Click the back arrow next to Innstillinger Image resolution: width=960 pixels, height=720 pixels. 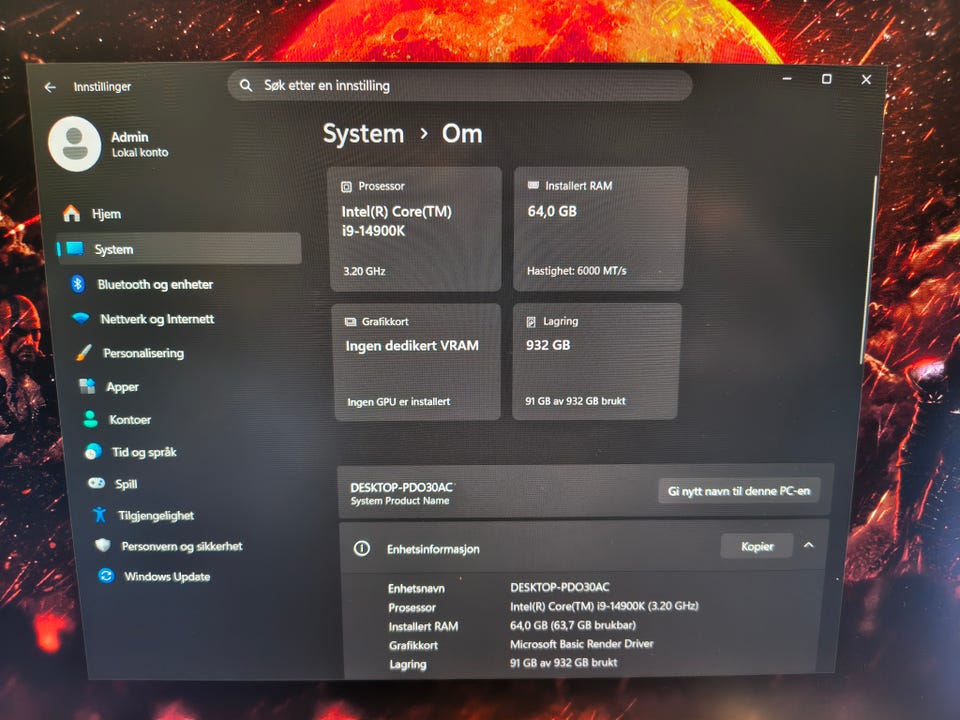pyautogui.click(x=50, y=88)
